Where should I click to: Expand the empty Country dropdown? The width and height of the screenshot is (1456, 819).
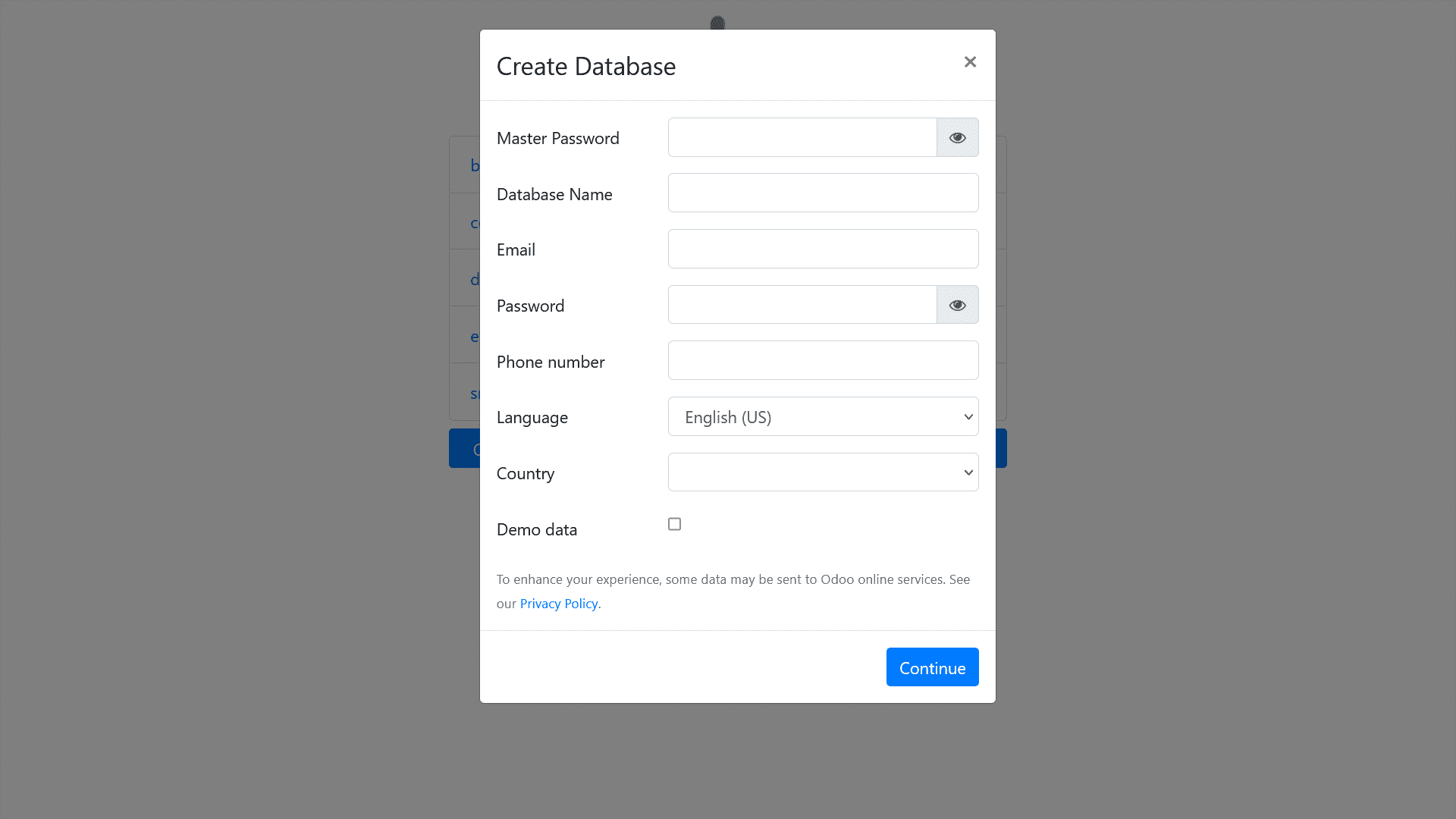tap(823, 472)
